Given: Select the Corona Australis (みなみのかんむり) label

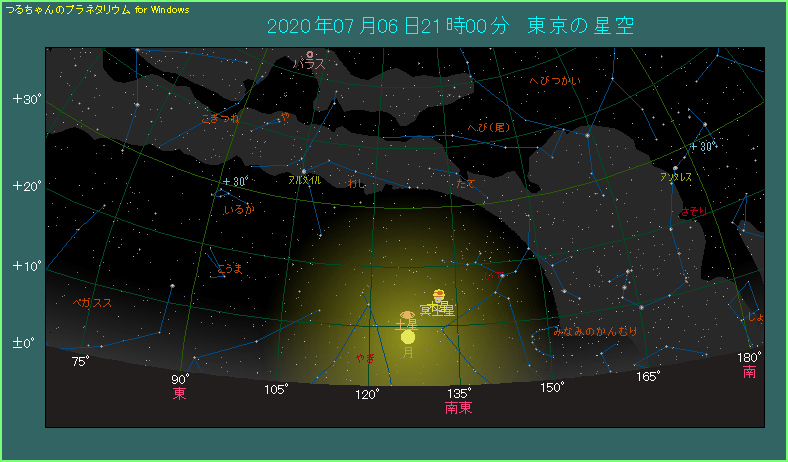Looking at the screenshot, I should [x=595, y=331].
